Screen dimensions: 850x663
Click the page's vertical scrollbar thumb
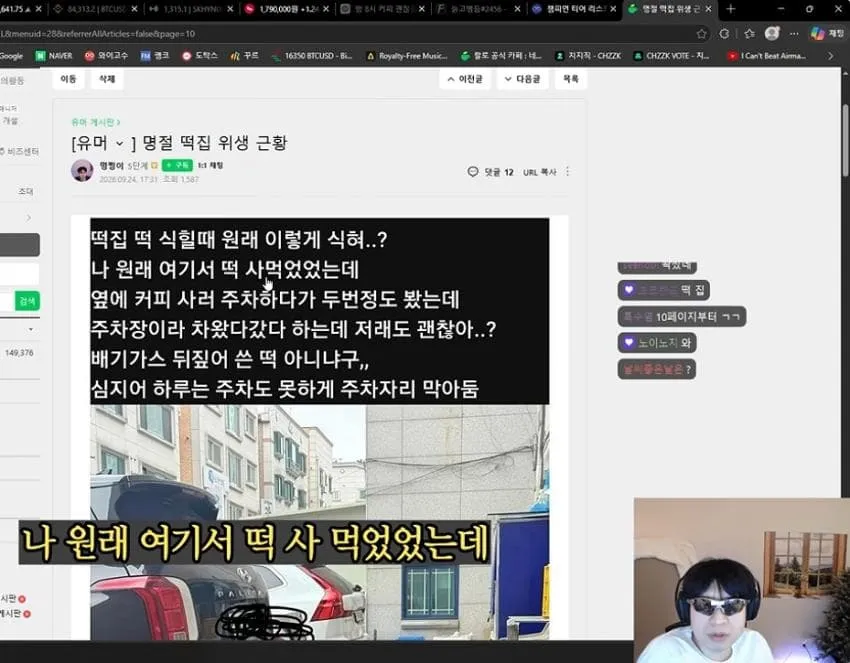click(845, 139)
